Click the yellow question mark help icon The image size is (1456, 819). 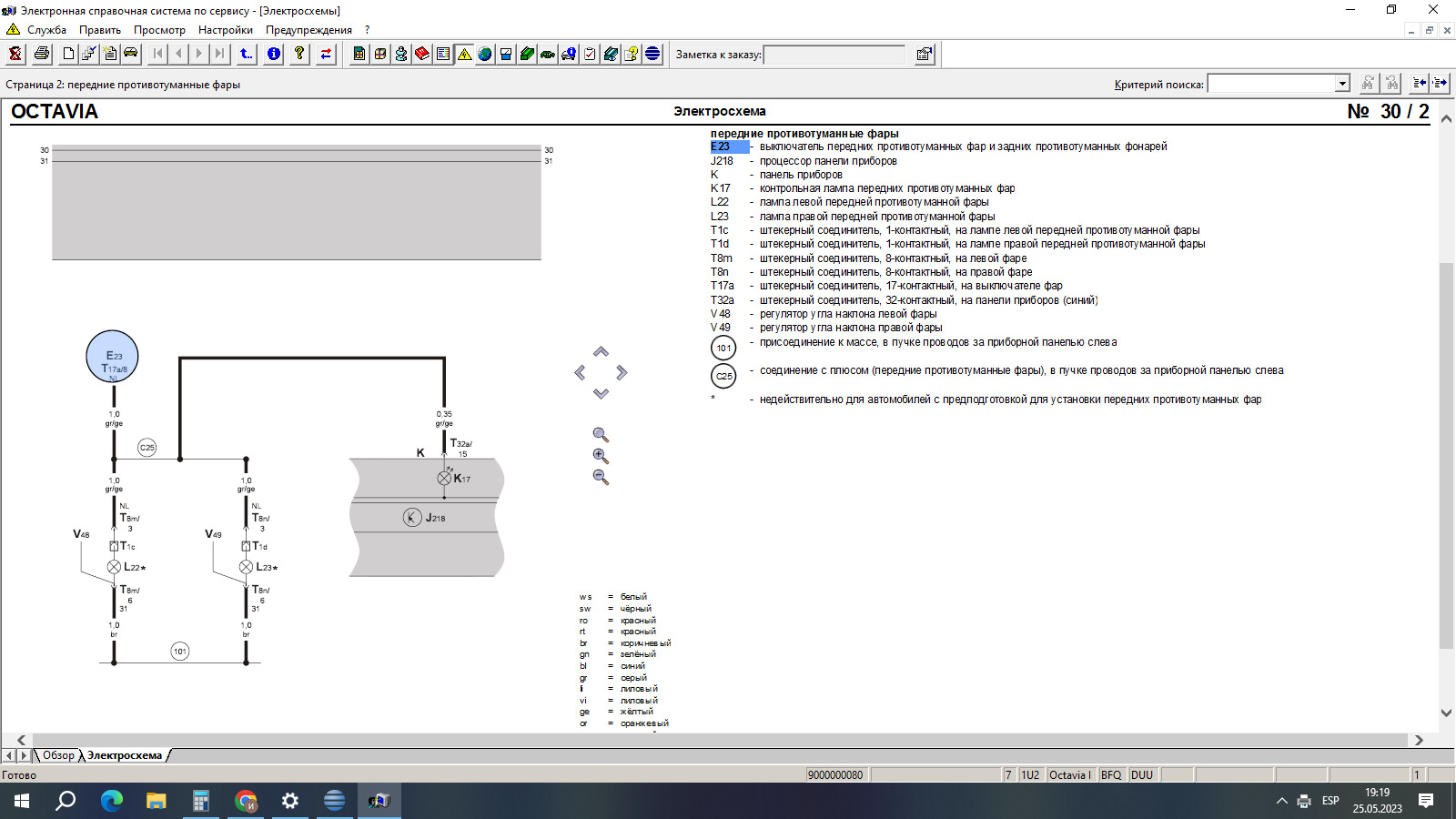point(299,54)
